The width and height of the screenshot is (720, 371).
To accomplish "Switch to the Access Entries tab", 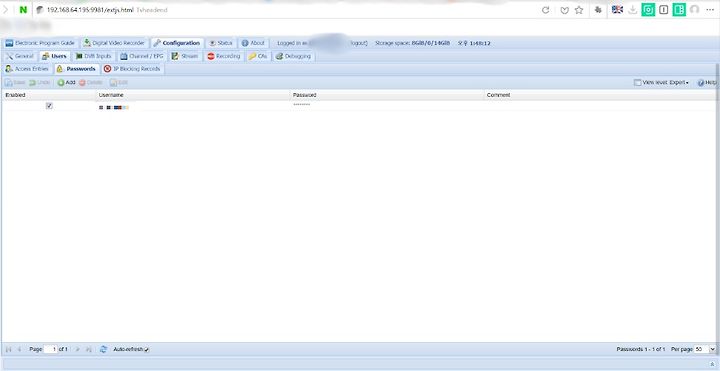I will coord(27,69).
